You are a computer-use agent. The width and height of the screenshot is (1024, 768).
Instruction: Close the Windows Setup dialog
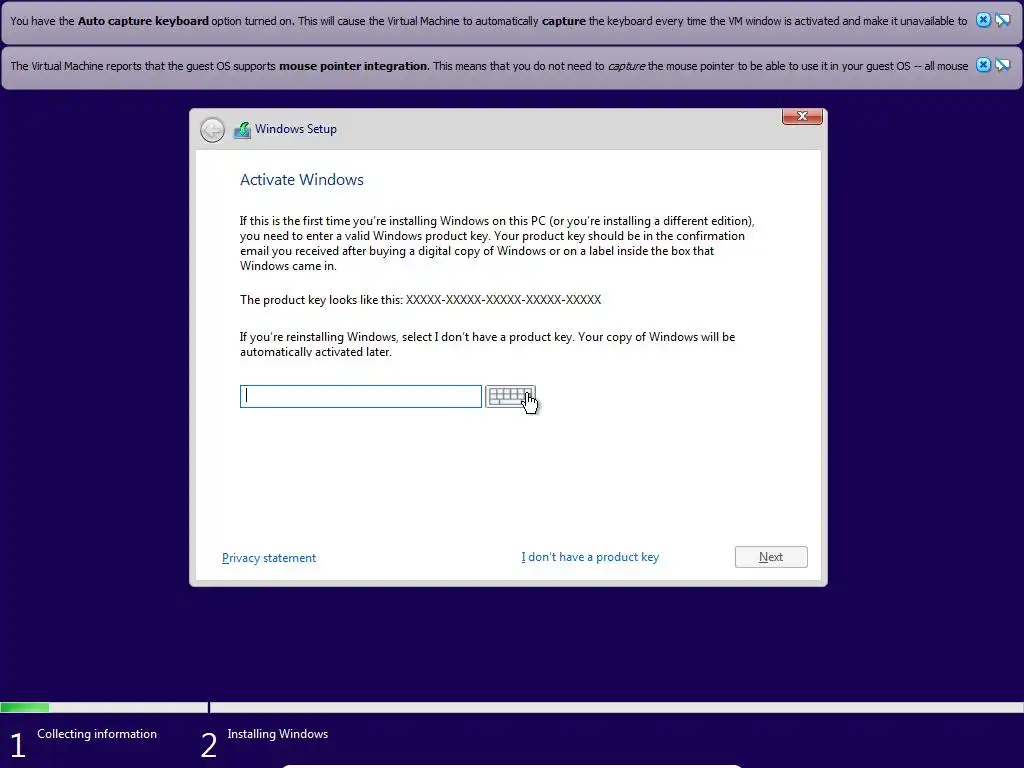(802, 116)
